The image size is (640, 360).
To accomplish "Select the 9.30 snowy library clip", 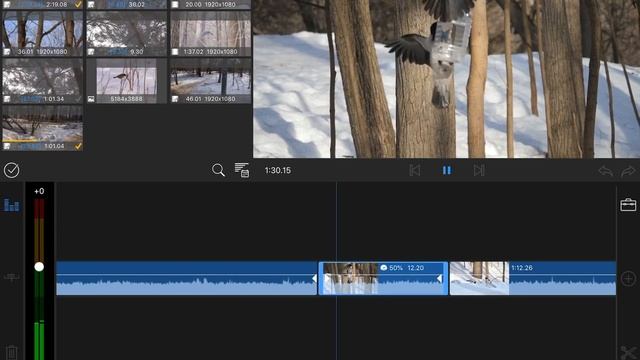I will point(127,34).
